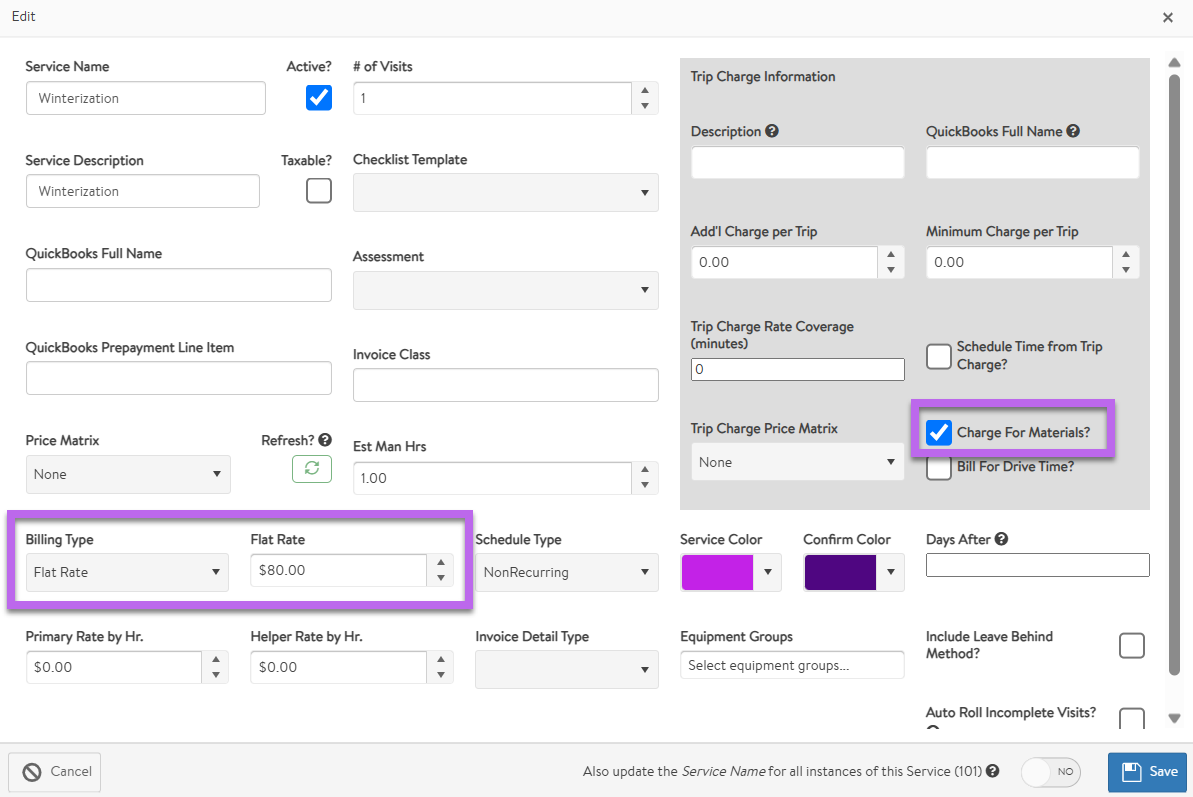Click the Service Name input field
This screenshot has width=1193, height=797.
(x=146, y=98)
